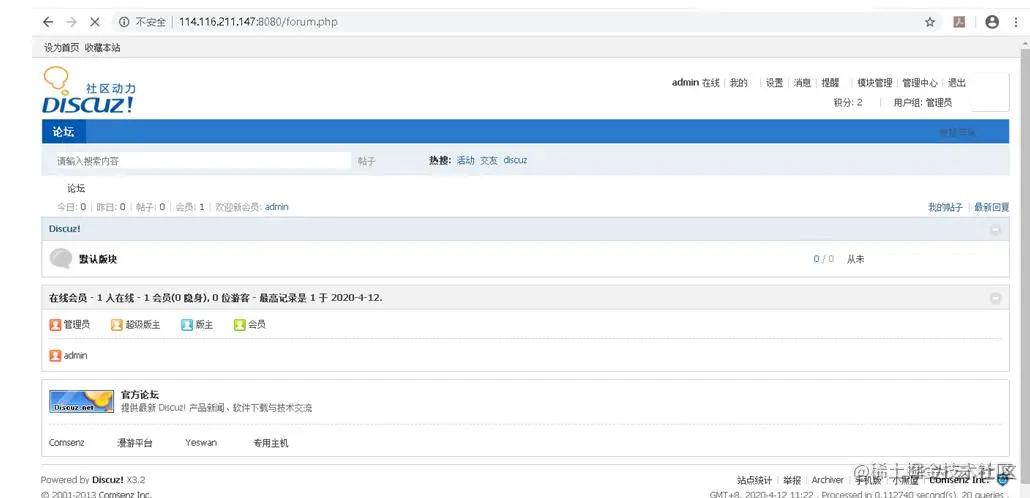Open the PDF extension icon in toolbar

pos(959,22)
